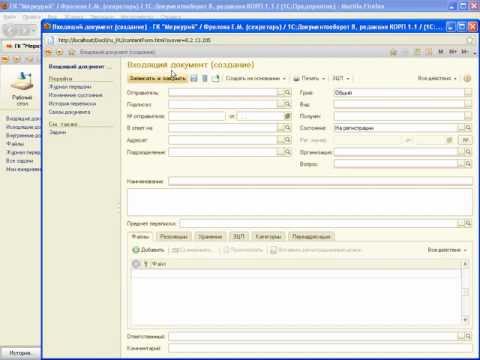Click the large content text area
The width and height of the screenshot is (480, 360).
300,202
